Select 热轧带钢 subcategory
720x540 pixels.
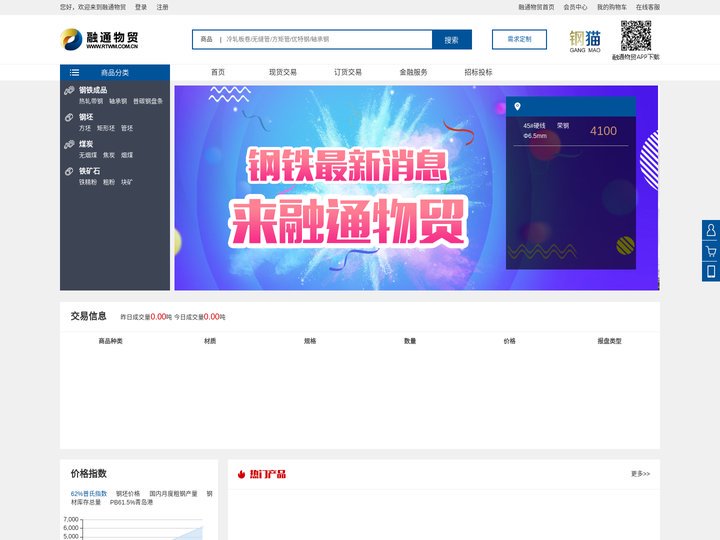91,101
